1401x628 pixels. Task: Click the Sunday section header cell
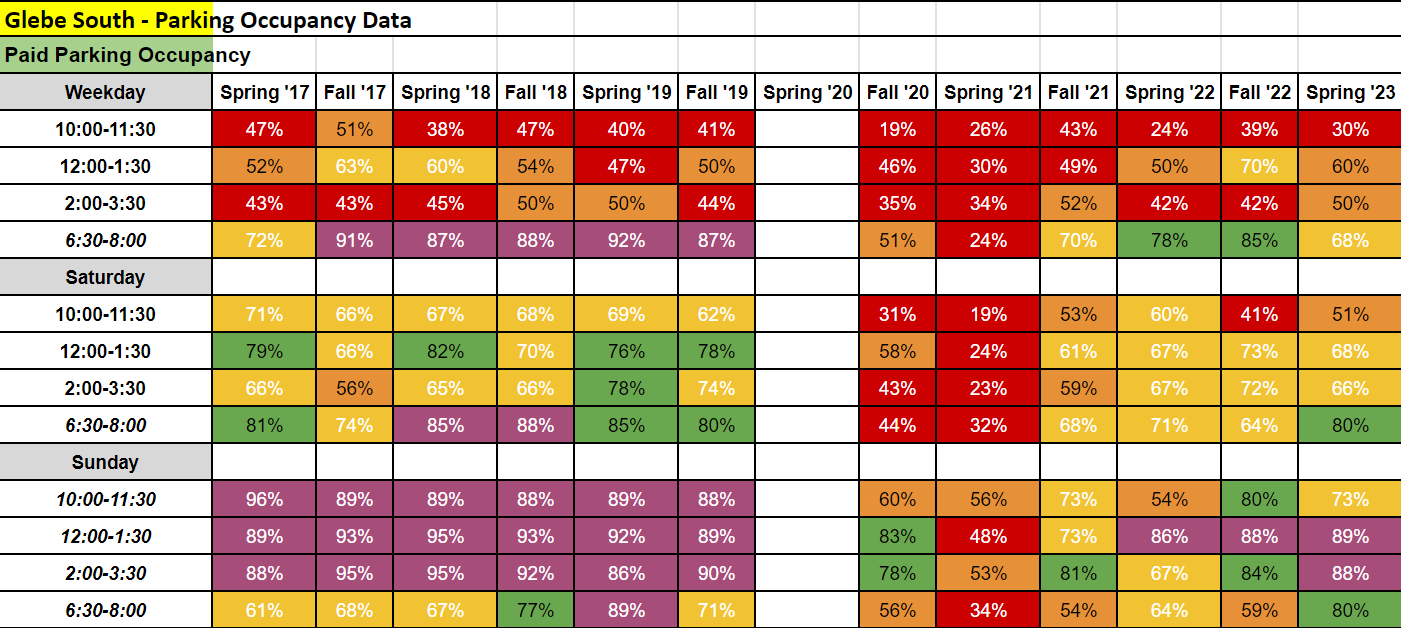click(105, 462)
